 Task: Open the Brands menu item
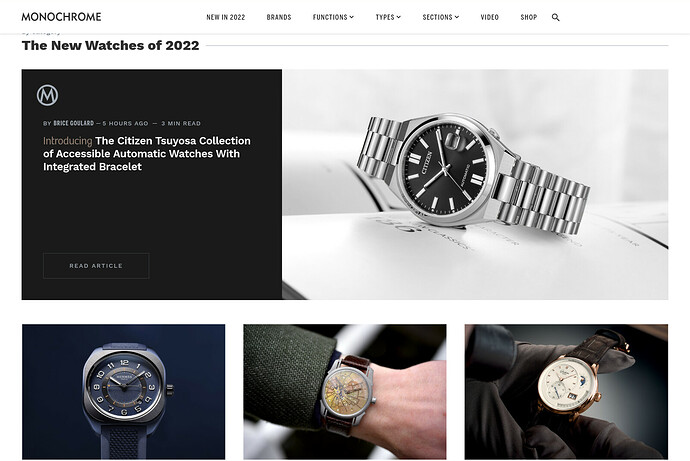(279, 17)
